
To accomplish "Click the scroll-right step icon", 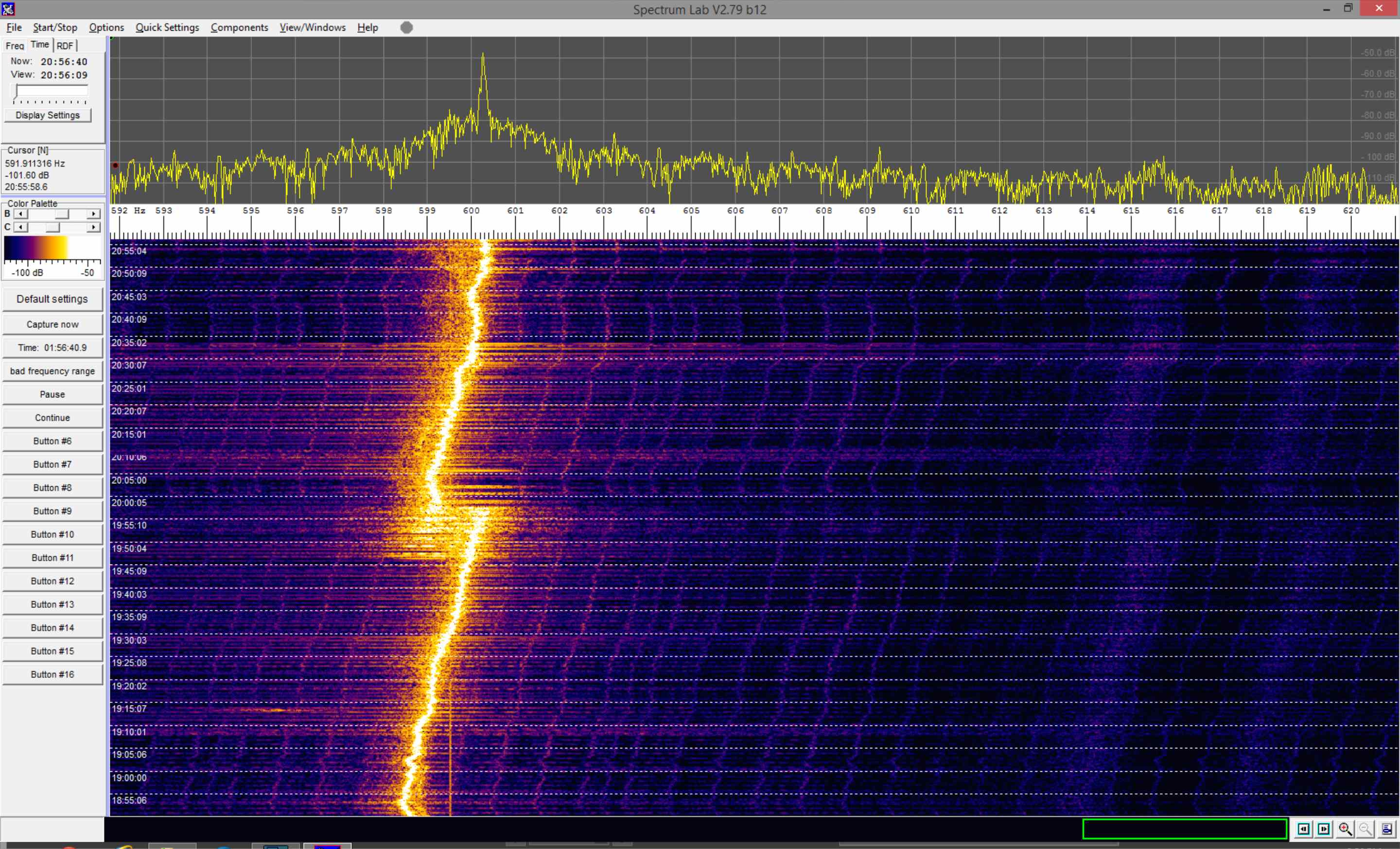I will [1324, 829].
